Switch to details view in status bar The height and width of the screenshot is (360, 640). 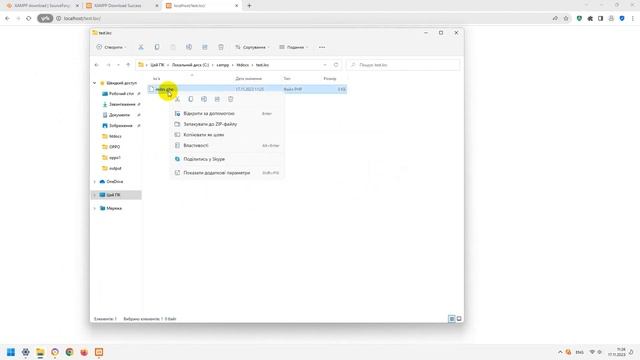452,319
